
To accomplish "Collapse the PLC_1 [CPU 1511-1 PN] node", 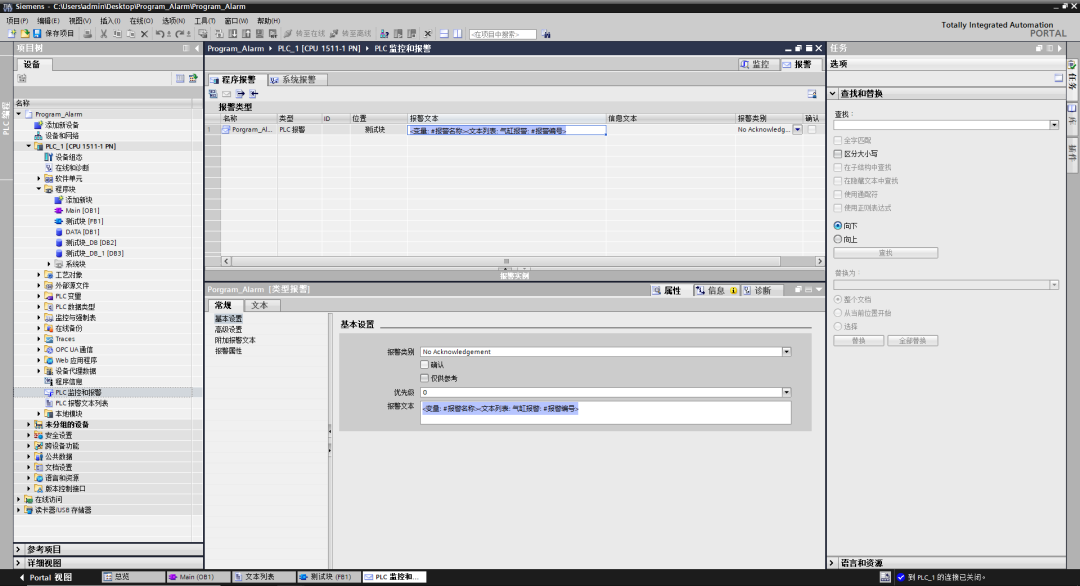I will point(29,146).
